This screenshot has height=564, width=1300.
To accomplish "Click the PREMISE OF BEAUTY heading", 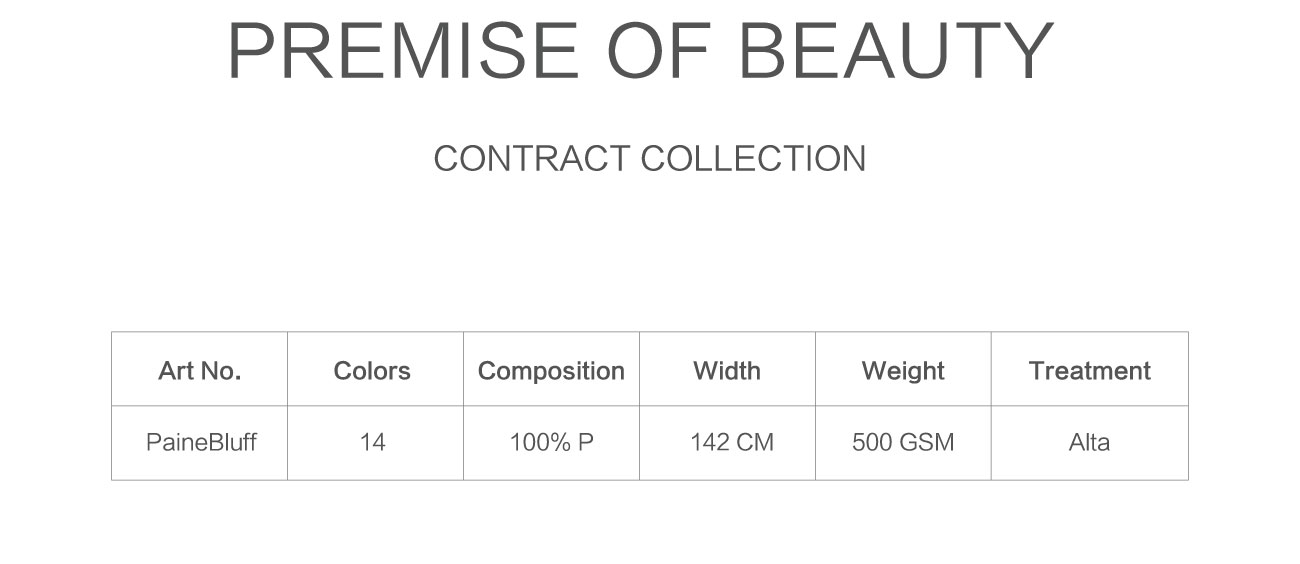I will (x=641, y=51).
